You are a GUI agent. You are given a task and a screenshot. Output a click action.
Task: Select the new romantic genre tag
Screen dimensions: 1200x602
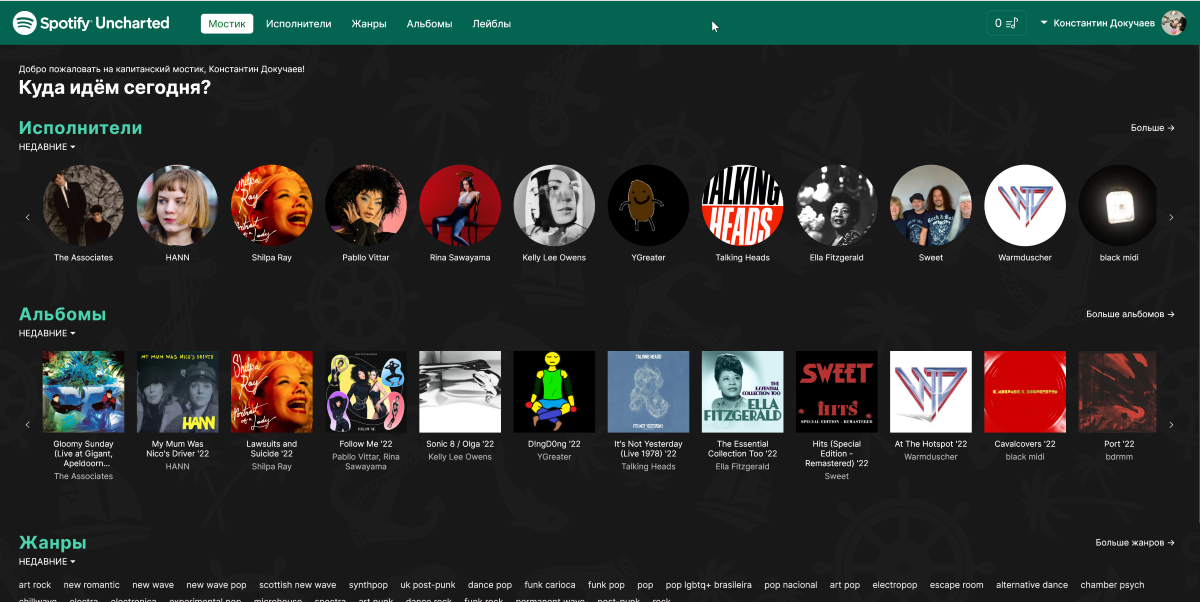coord(91,585)
